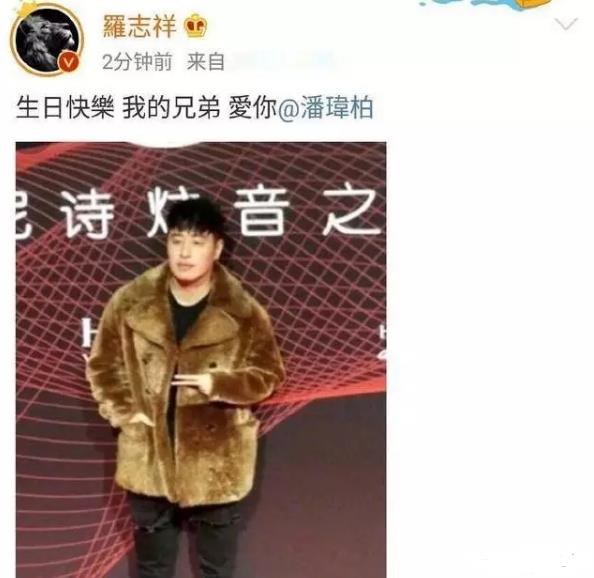The image size is (594, 578).
Task: Click the 愛你 text before the mention
Action: click(253, 108)
